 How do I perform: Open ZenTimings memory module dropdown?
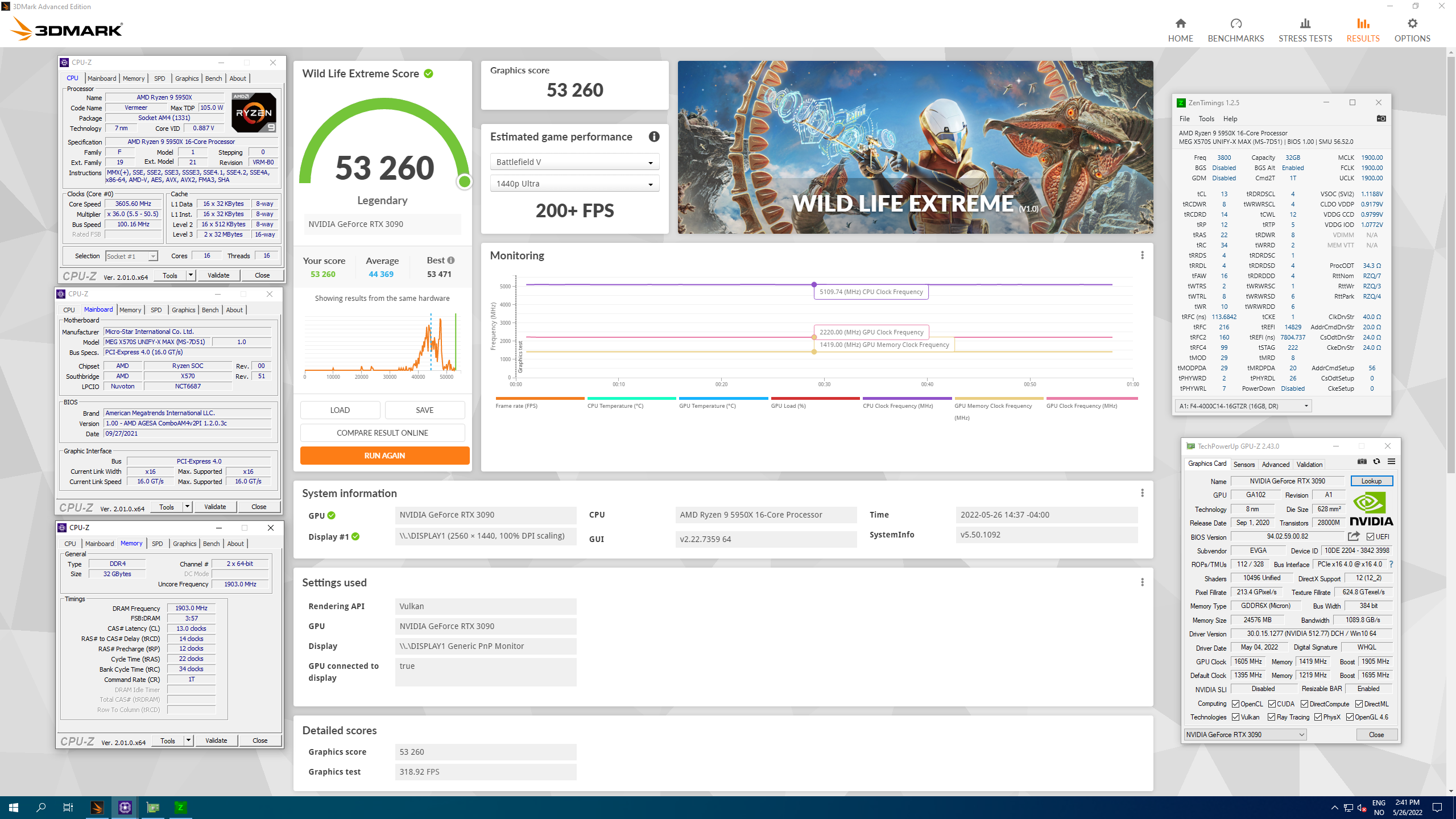(x=1243, y=406)
